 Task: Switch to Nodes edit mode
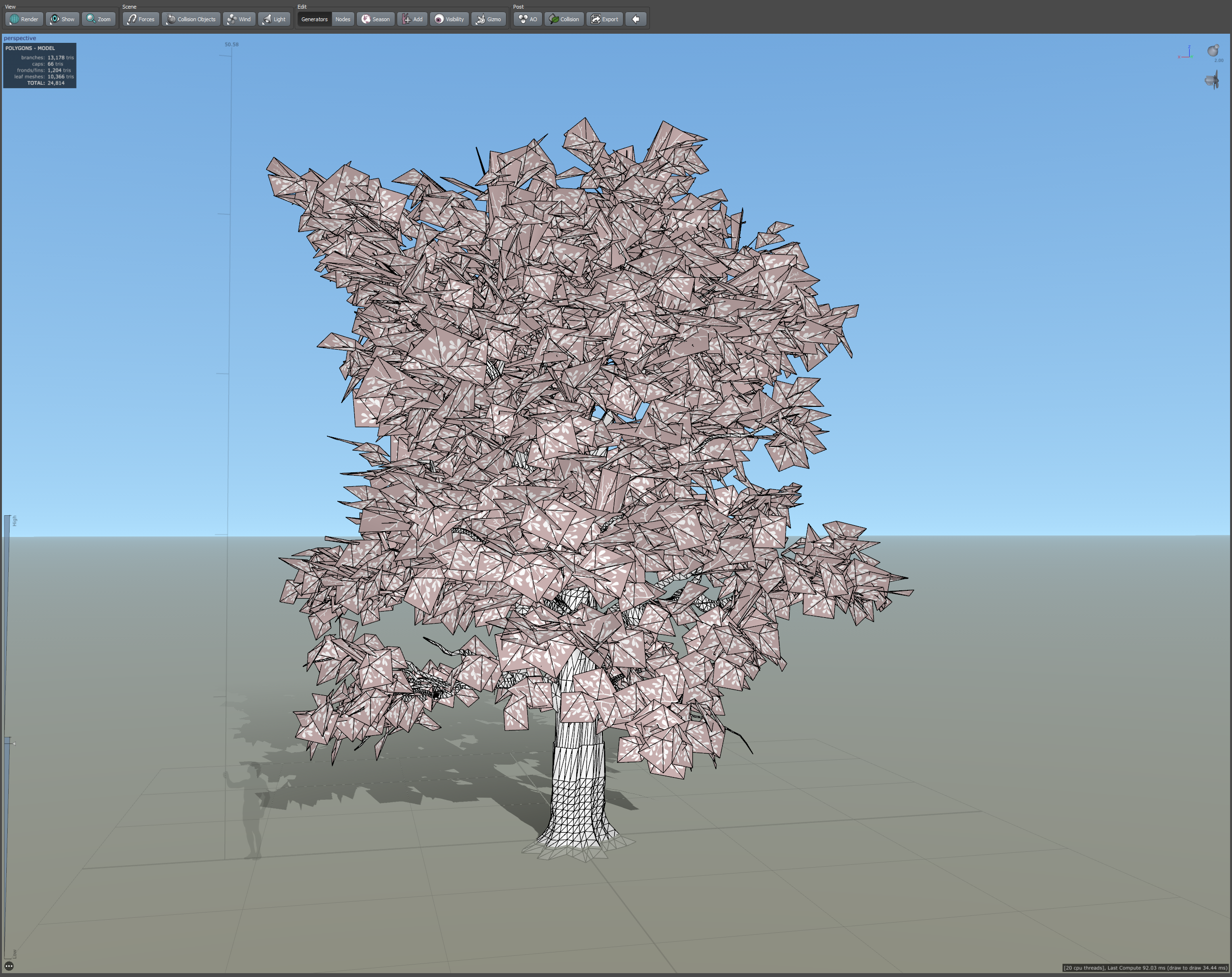click(x=343, y=19)
